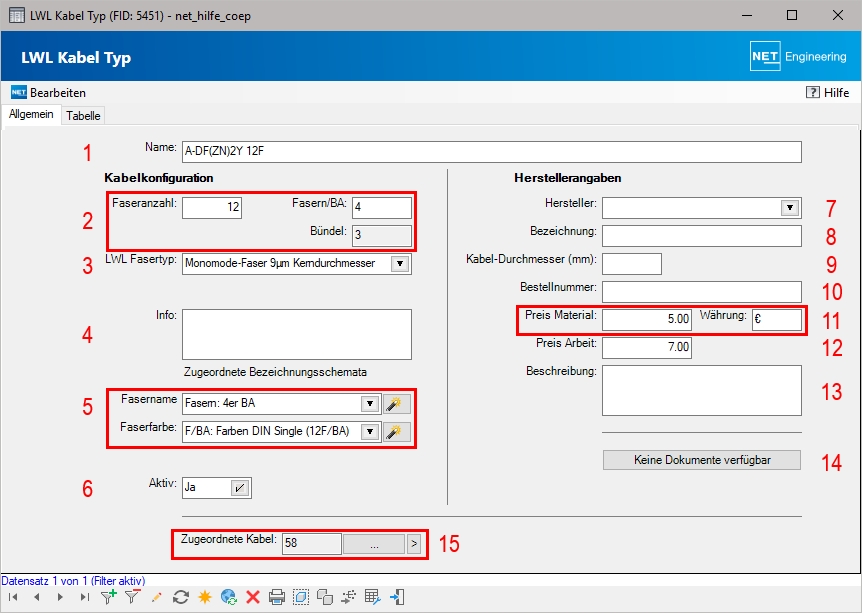This screenshot has height=613, width=862.
Task: Click the window icon in the title bar
Action: [x=17, y=15]
